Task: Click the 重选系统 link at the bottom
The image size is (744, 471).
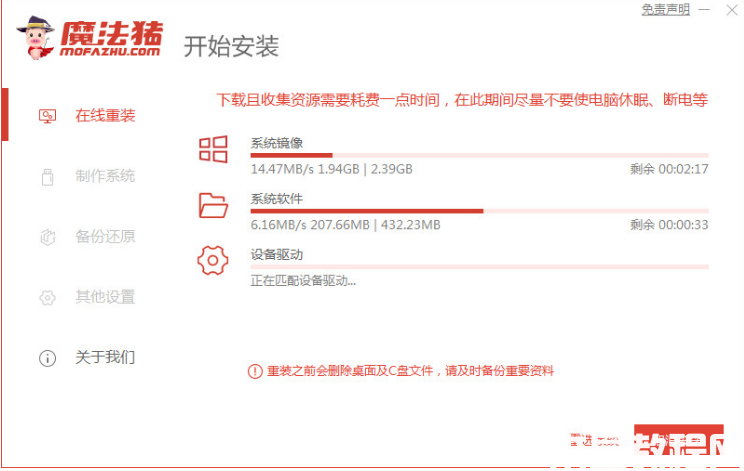Action: 595,441
